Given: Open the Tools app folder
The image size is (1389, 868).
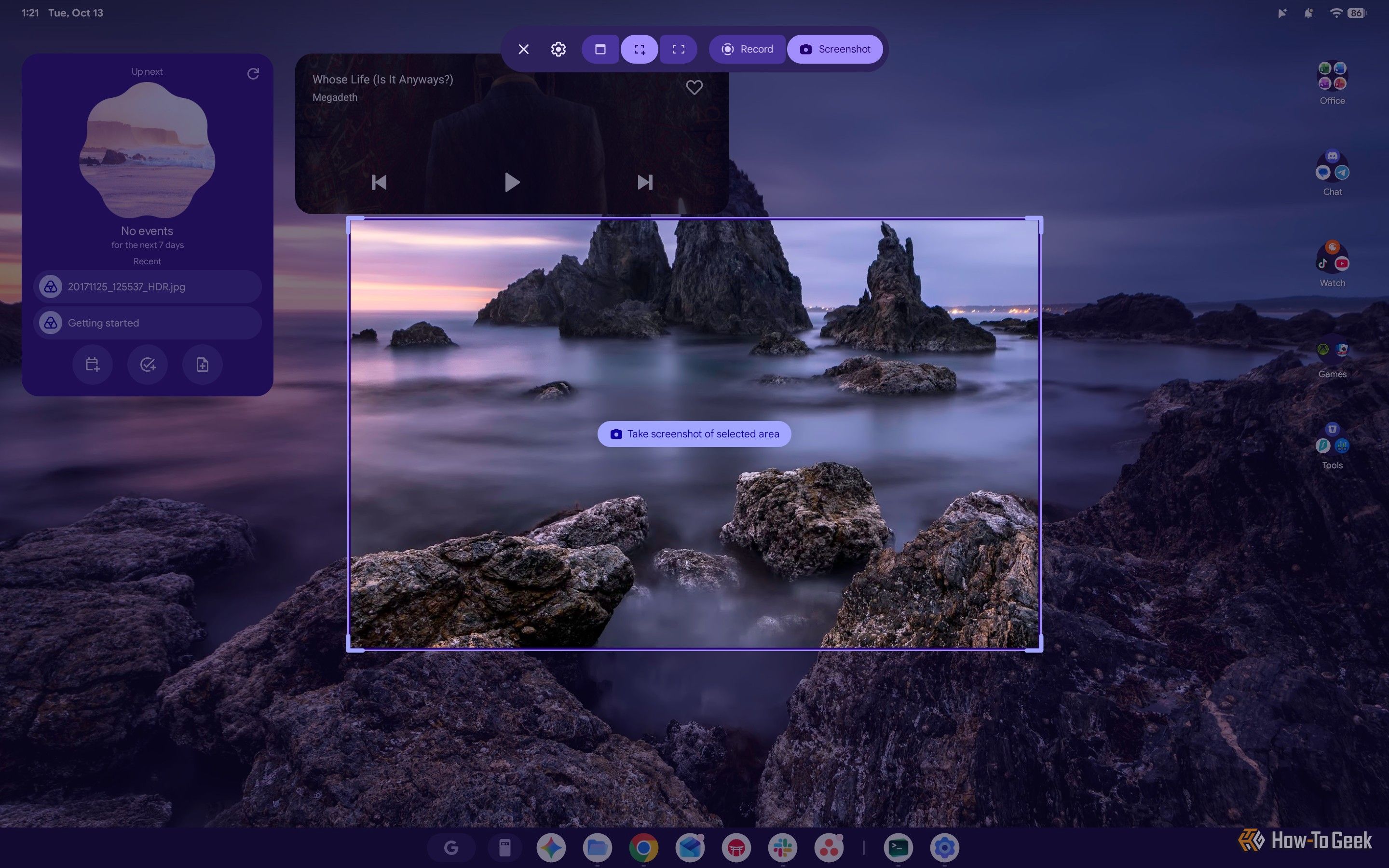Looking at the screenshot, I should pyautogui.click(x=1332, y=447).
